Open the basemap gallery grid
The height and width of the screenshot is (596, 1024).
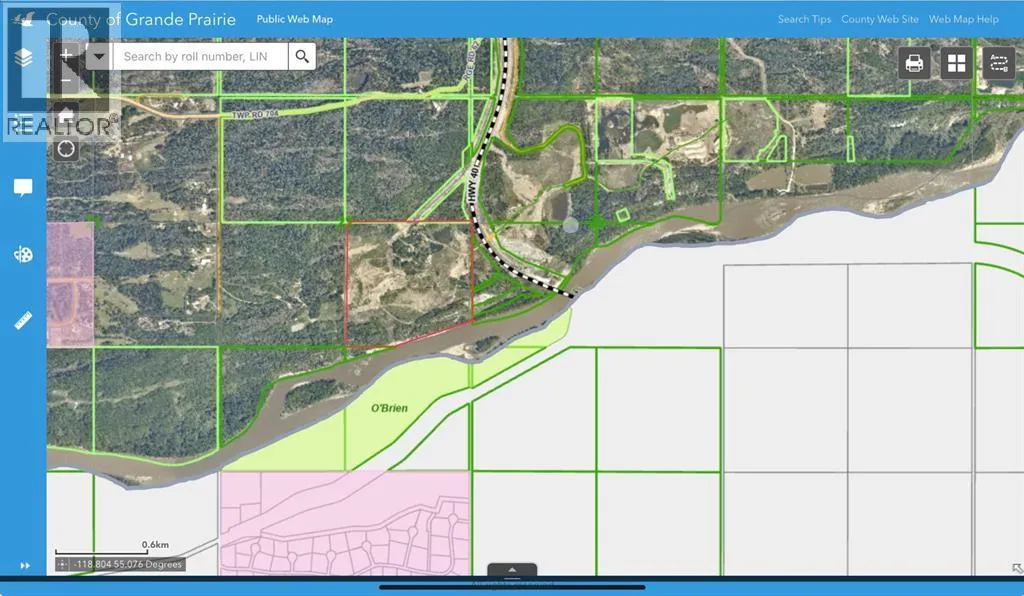click(956, 63)
